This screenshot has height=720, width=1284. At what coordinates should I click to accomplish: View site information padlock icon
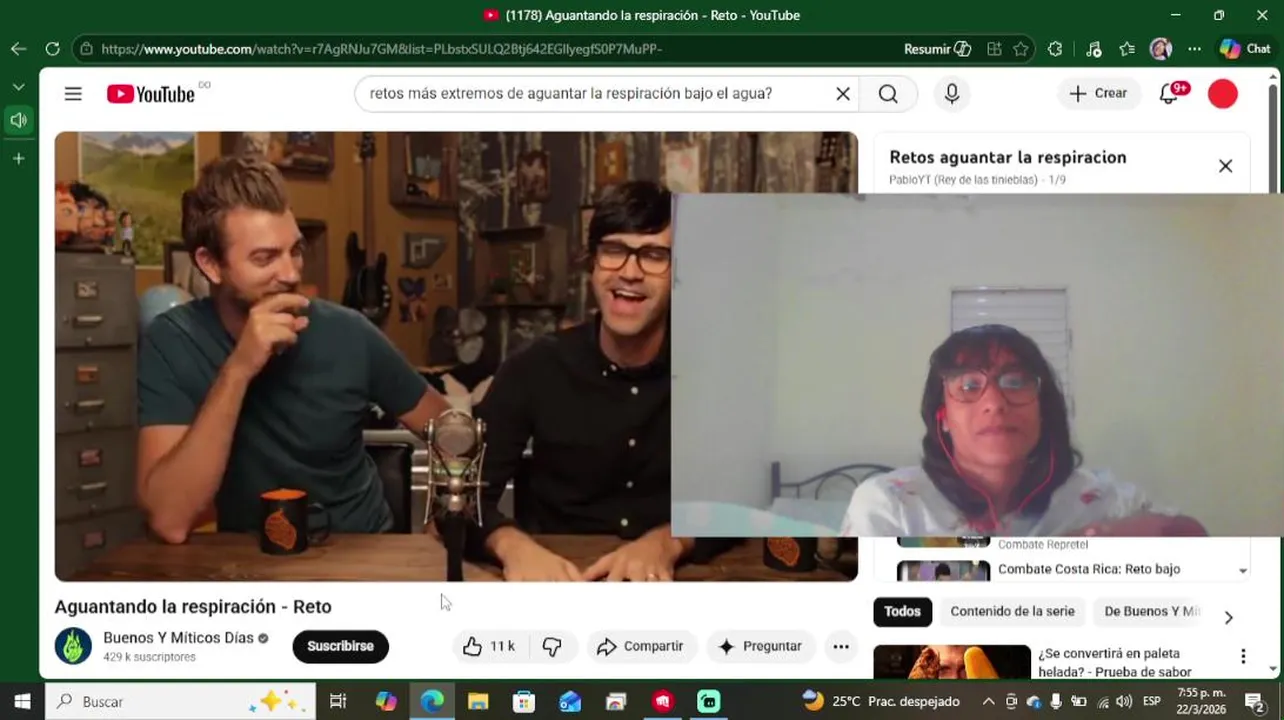[x=87, y=49]
